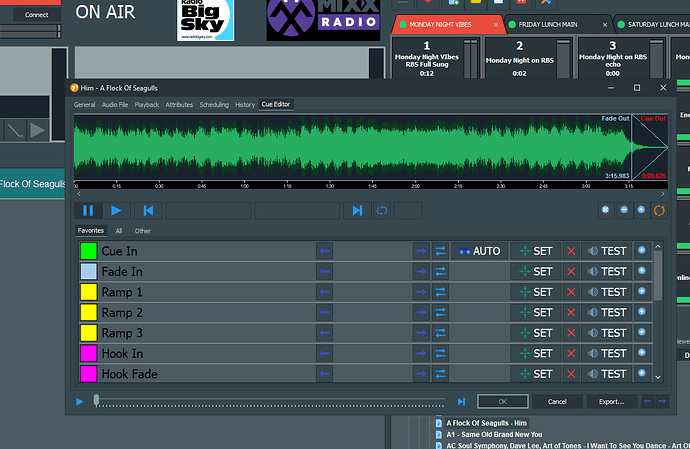Click the skip-to-end icon above the cue list
This screenshot has height=449, width=690.
356,210
